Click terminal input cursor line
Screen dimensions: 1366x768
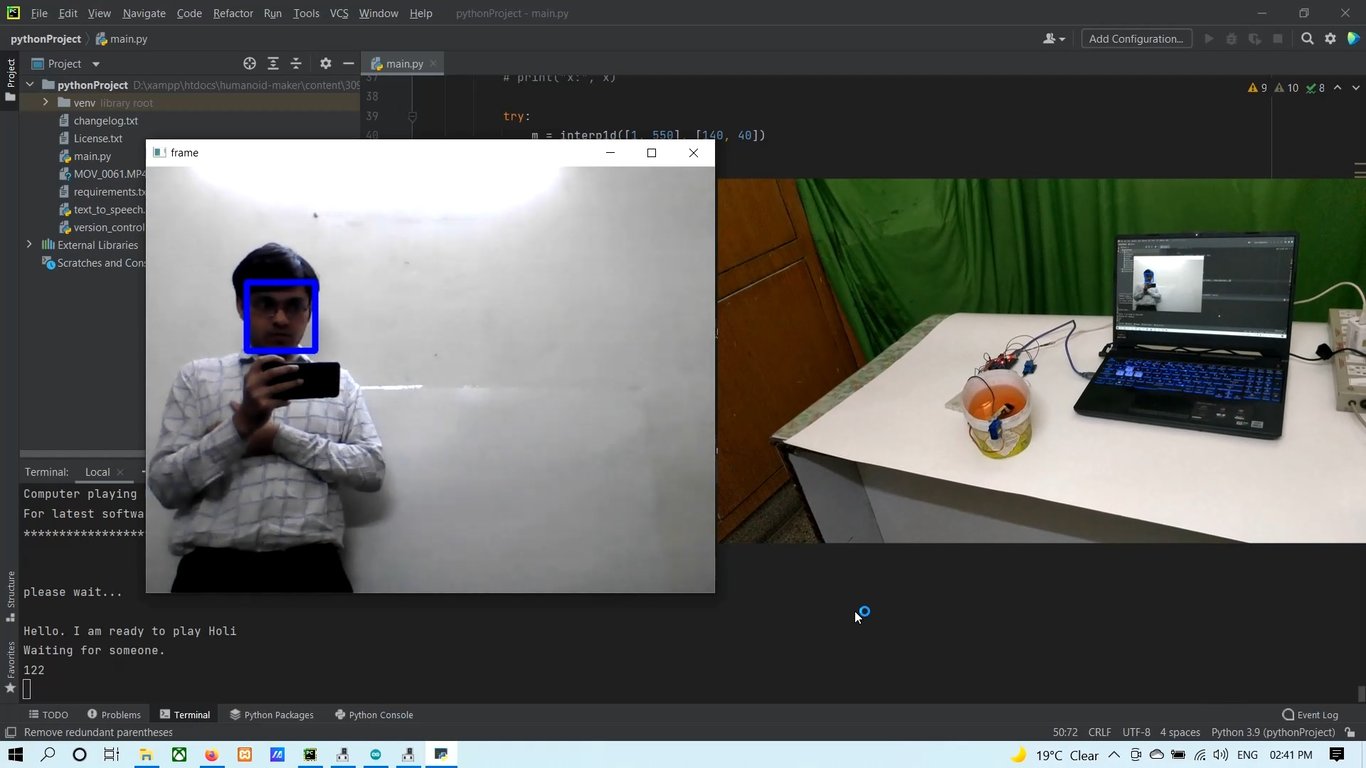[x=27, y=689]
